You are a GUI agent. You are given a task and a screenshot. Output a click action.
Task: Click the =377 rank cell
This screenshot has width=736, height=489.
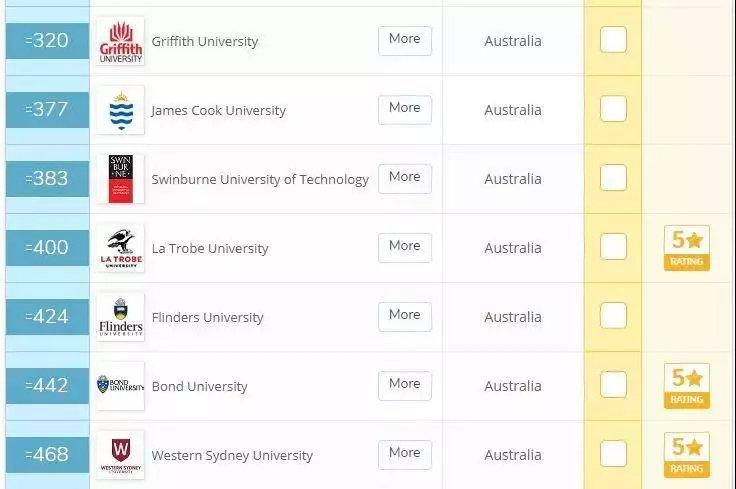[x=47, y=110]
